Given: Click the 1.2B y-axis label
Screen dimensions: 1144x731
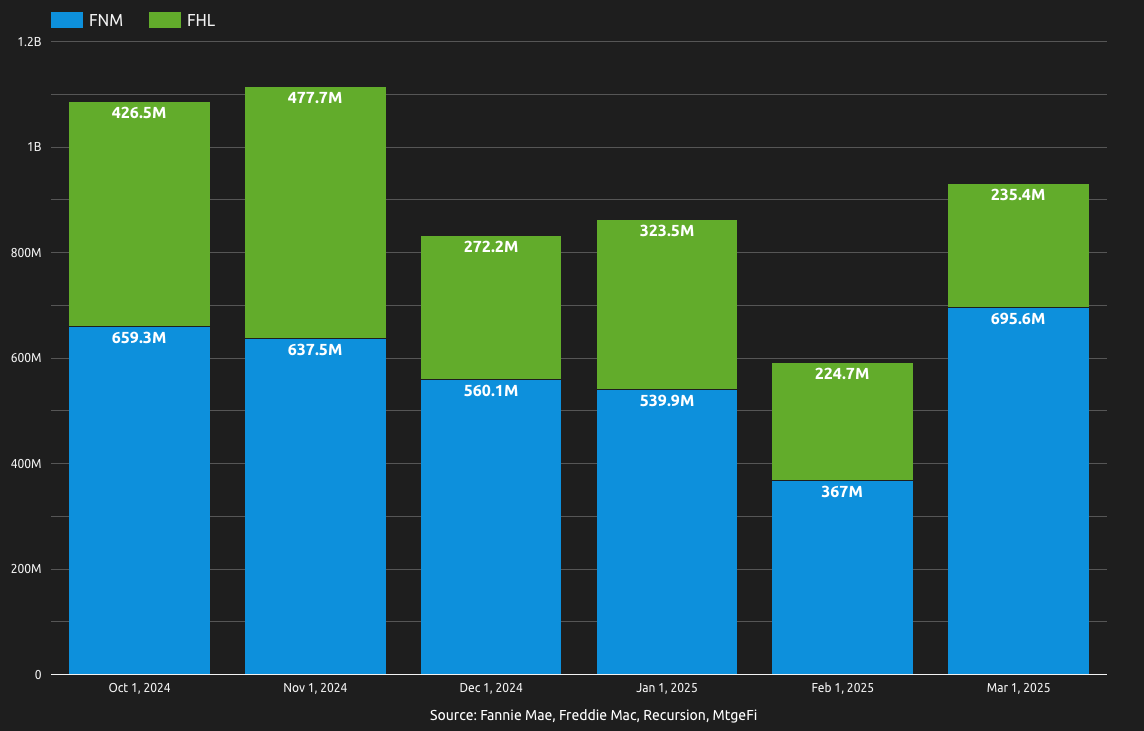Looking at the screenshot, I should (x=29, y=42).
